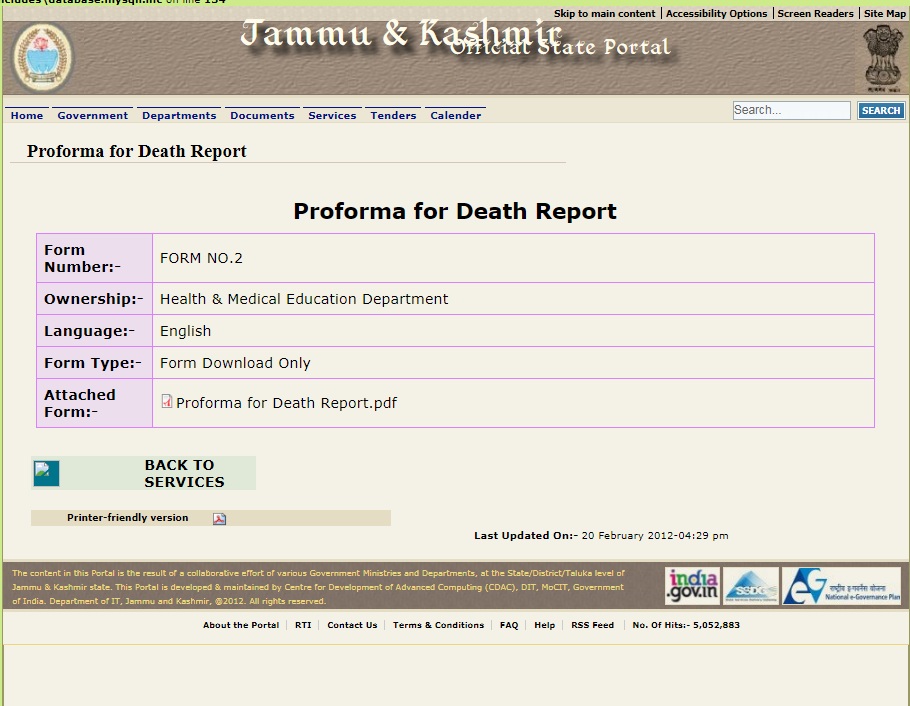Image resolution: width=910 pixels, height=706 pixels.
Task: Click the SEARCH button
Action: [x=879, y=110]
